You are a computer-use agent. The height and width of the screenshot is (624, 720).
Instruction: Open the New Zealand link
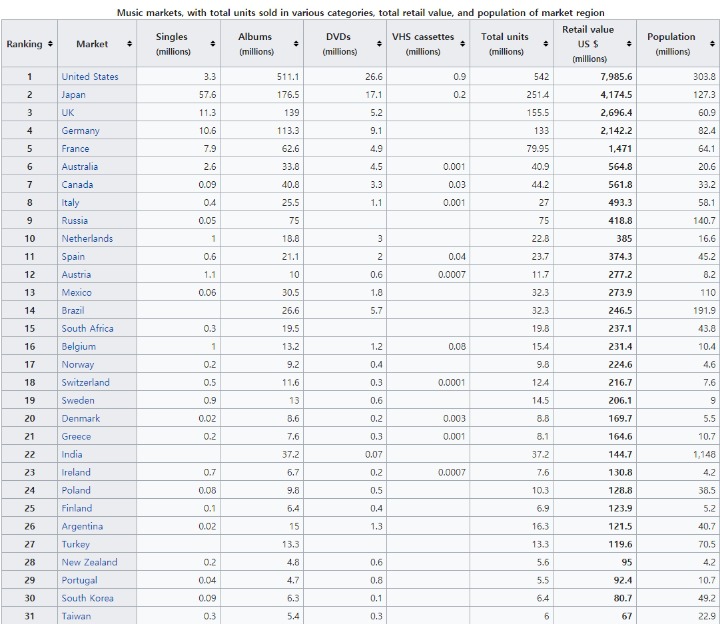tap(90, 562)
